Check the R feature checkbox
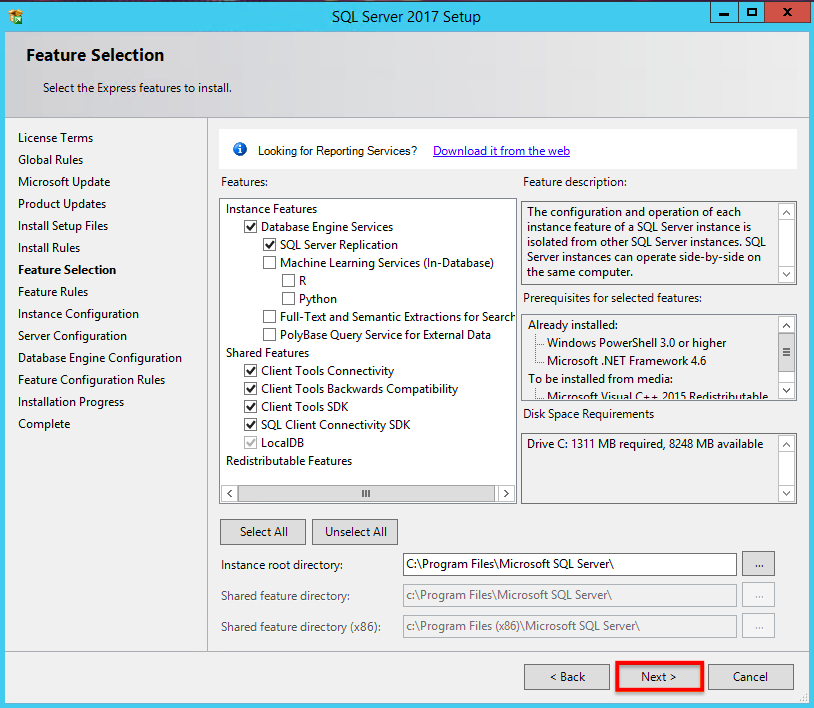Screen dimensions: 814x708 [288, 281]
